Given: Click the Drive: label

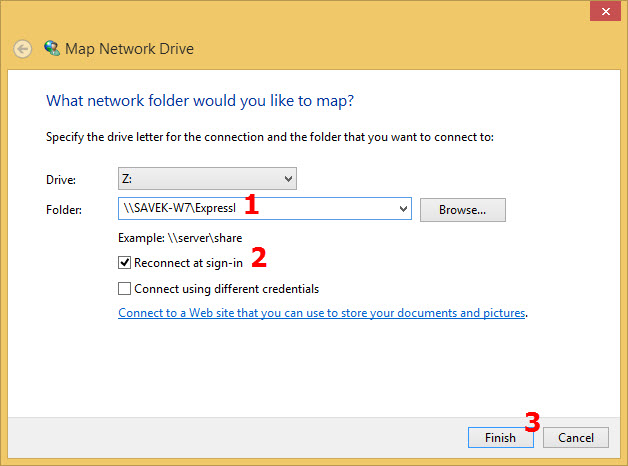Looking at the screenshot, I should tap(61, 180).
